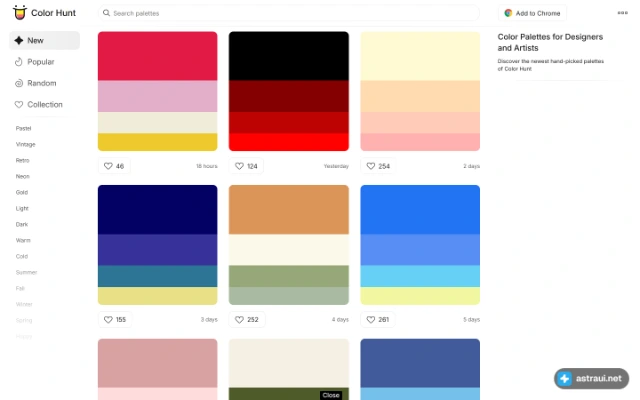Click the Chrome icon in Add to Chrome
640x400 pixels.
coord(508,13)
